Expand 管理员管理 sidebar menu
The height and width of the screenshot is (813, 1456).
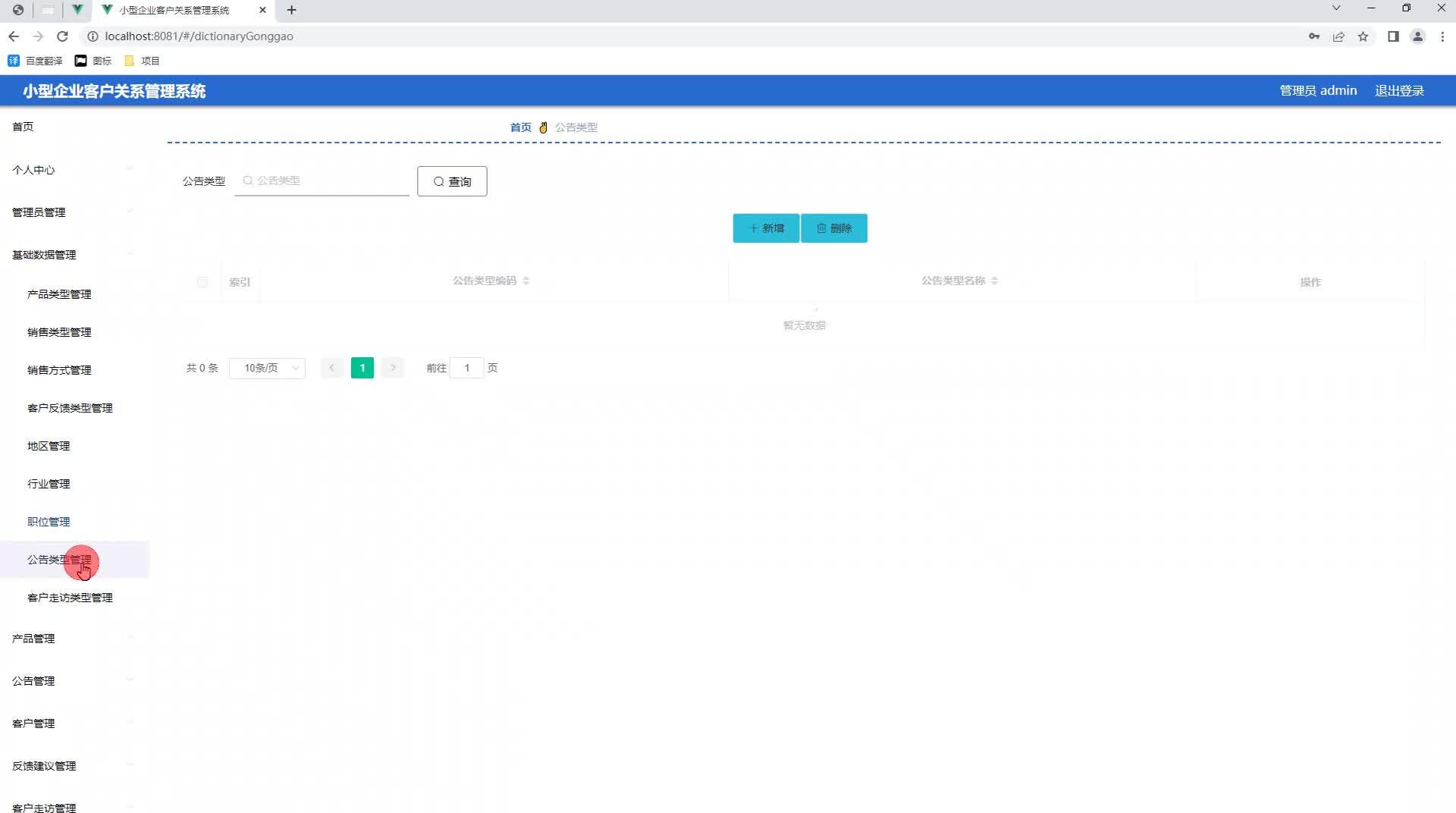(74, 212)
